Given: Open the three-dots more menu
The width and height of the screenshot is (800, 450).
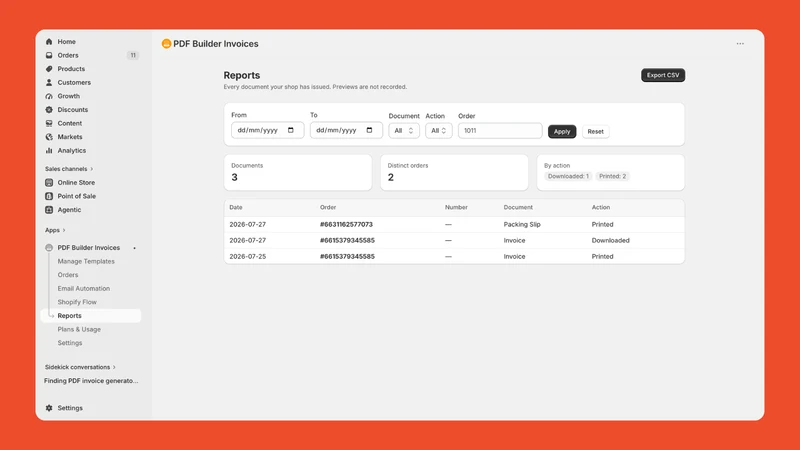Looking at the screenshot, I should click(740, 44).
